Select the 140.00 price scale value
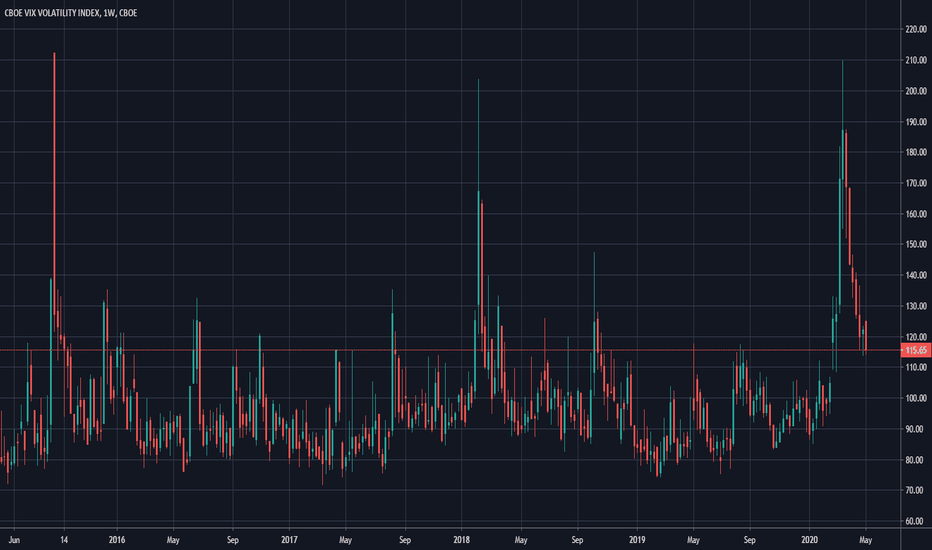Viewport: 932px width, 550px height. point(916,275)
